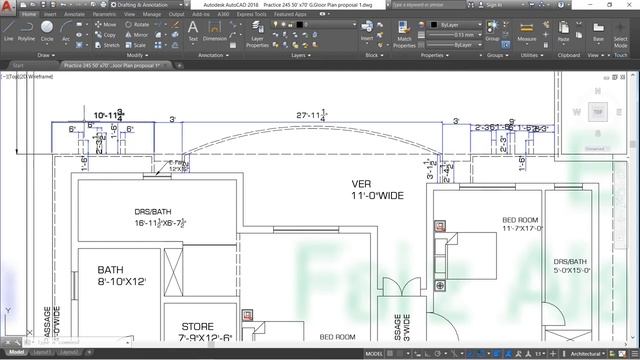Click the Copy tool in Modify panel
This screenshot has width=640, height=360.
[x=105, y=35]
